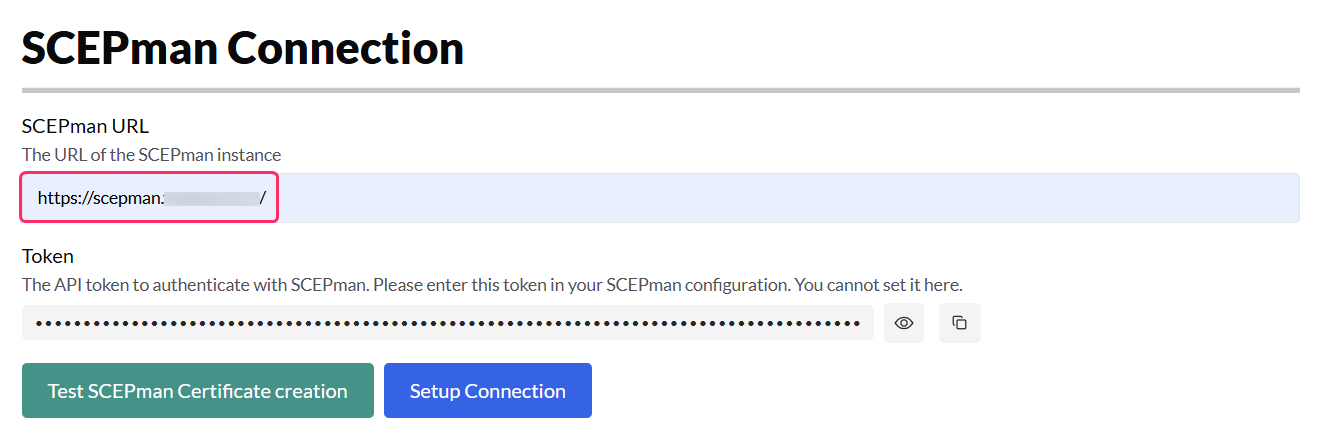
Task: Click the last dot of the masked token
Action: [x=857, y=323]
